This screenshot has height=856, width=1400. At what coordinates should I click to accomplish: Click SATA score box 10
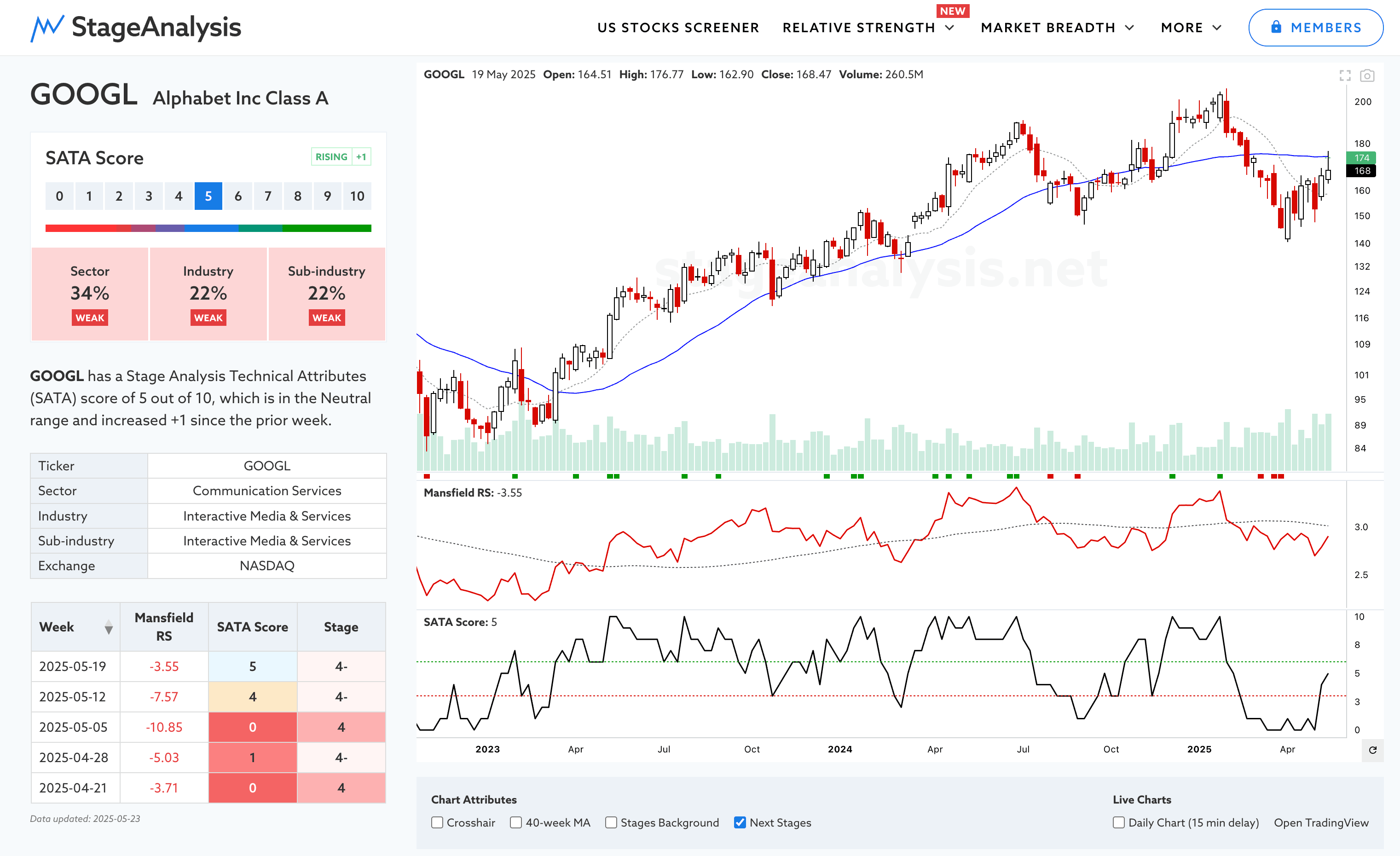pyautogui.click(x=358, y=196)
